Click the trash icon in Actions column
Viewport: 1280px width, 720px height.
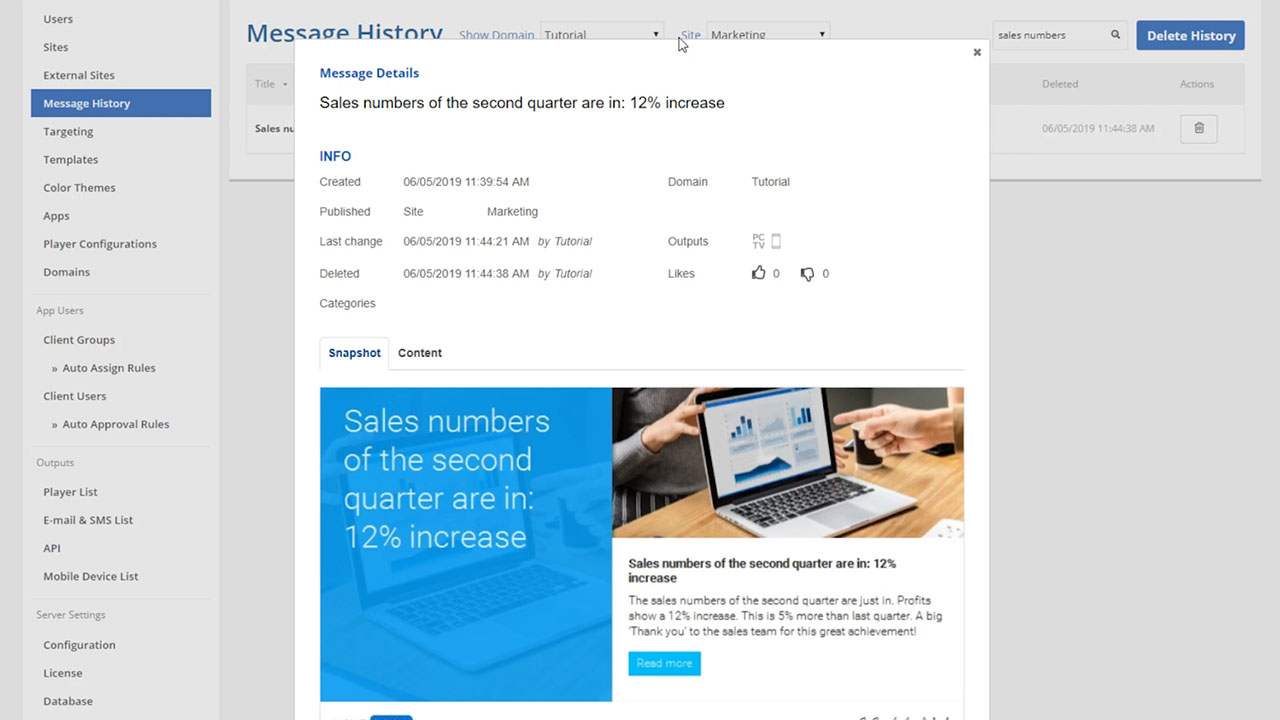(x=1198, y=128)
